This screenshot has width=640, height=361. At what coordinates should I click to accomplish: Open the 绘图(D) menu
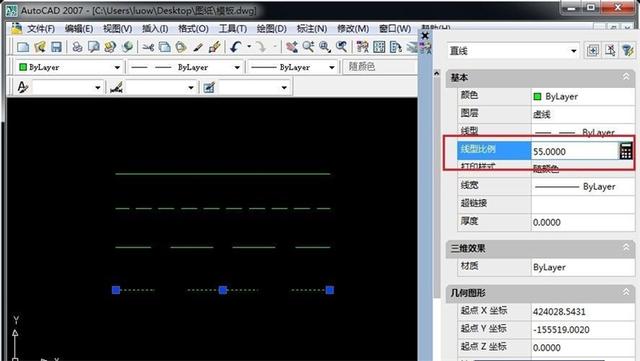(x=271, y=29)
